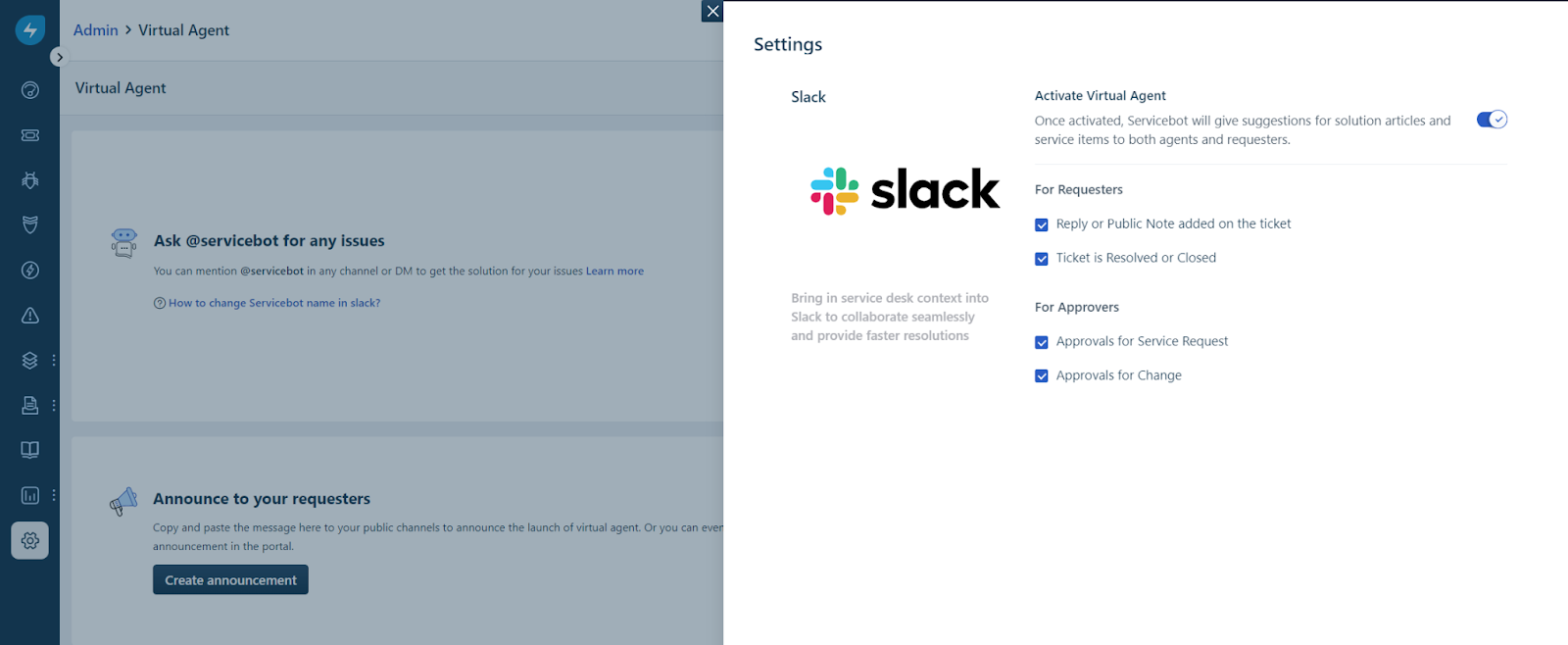The image size is (1568, 645).
Task: Uncheck 'Approvals for Change' checkbox
Action: (x=1042, y=376)
